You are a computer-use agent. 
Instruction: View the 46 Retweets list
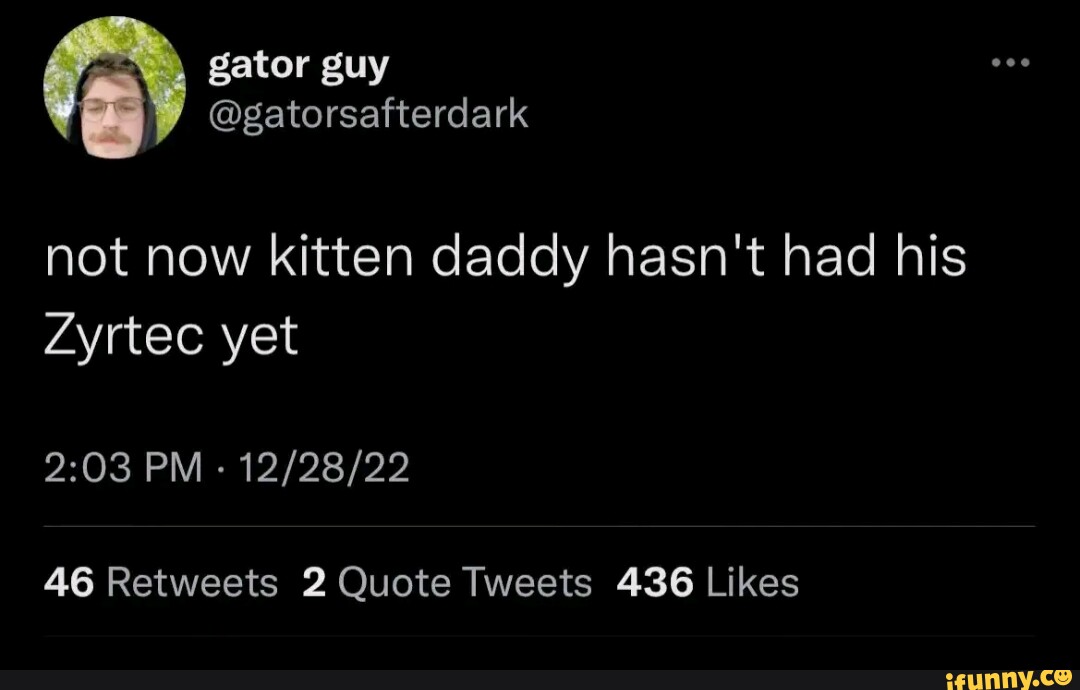pyautogui.click(x=161, y=582)
